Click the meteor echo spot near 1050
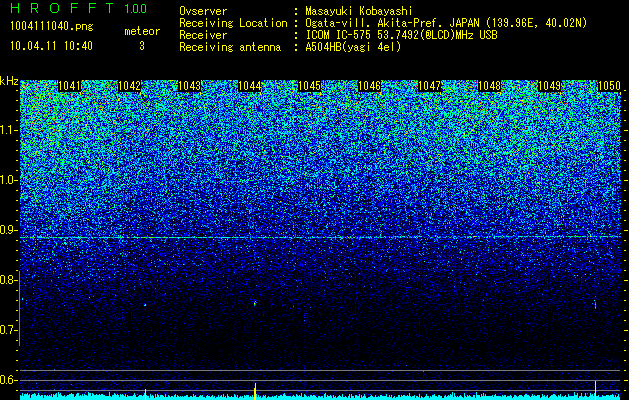Viewport: 629px width, 400px height. (x=595, y=305)
